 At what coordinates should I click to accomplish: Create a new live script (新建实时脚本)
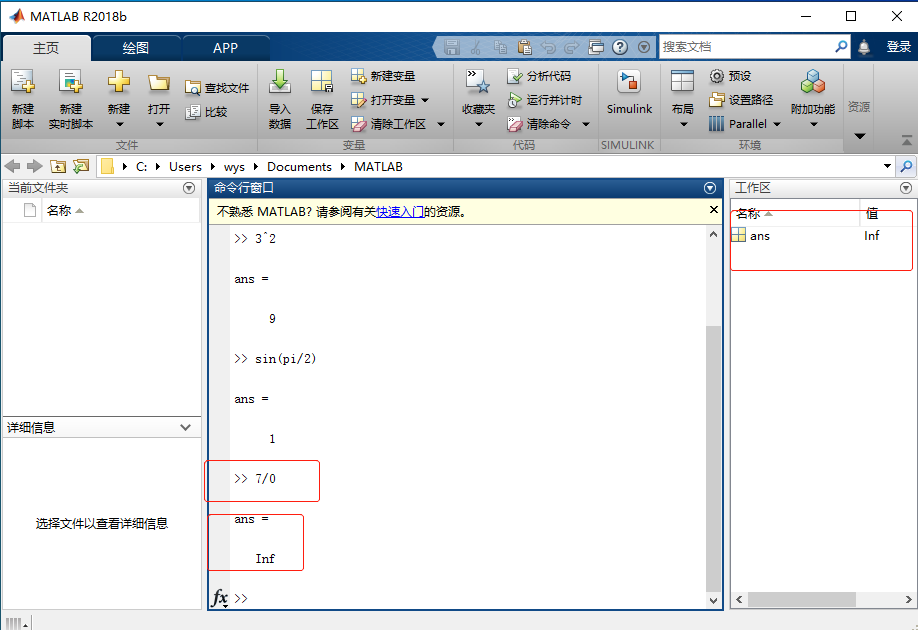click(x=70, y=98)
